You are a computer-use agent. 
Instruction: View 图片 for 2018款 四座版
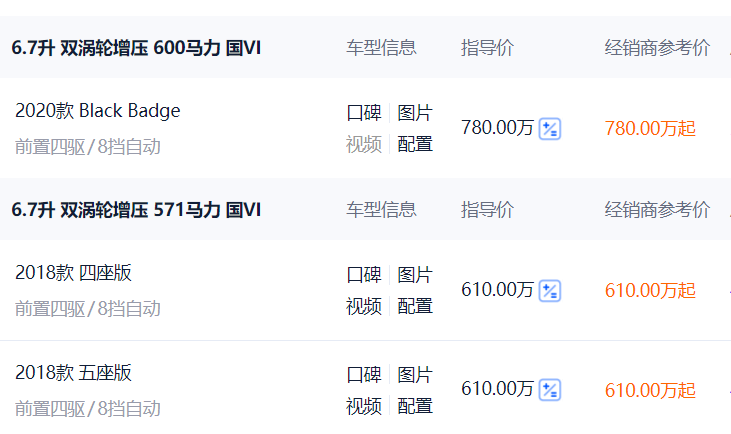click(415, 275)
